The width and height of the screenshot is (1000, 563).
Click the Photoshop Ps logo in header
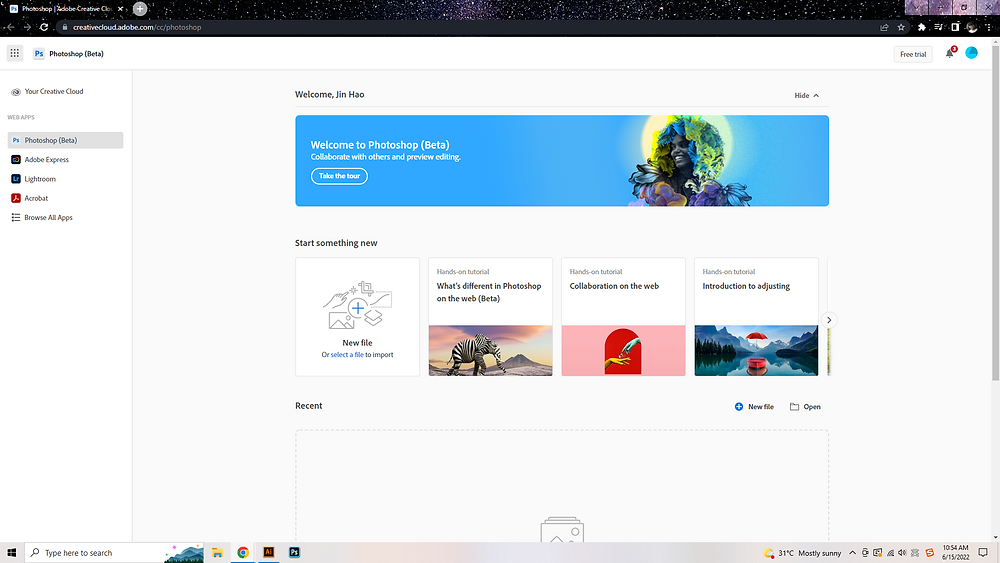pos(39,54)
